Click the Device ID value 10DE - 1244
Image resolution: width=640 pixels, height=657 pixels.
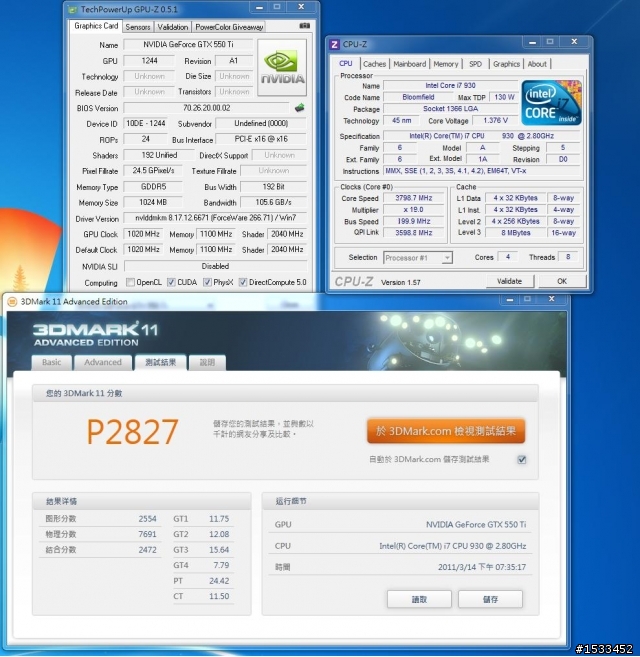point(146,124)
